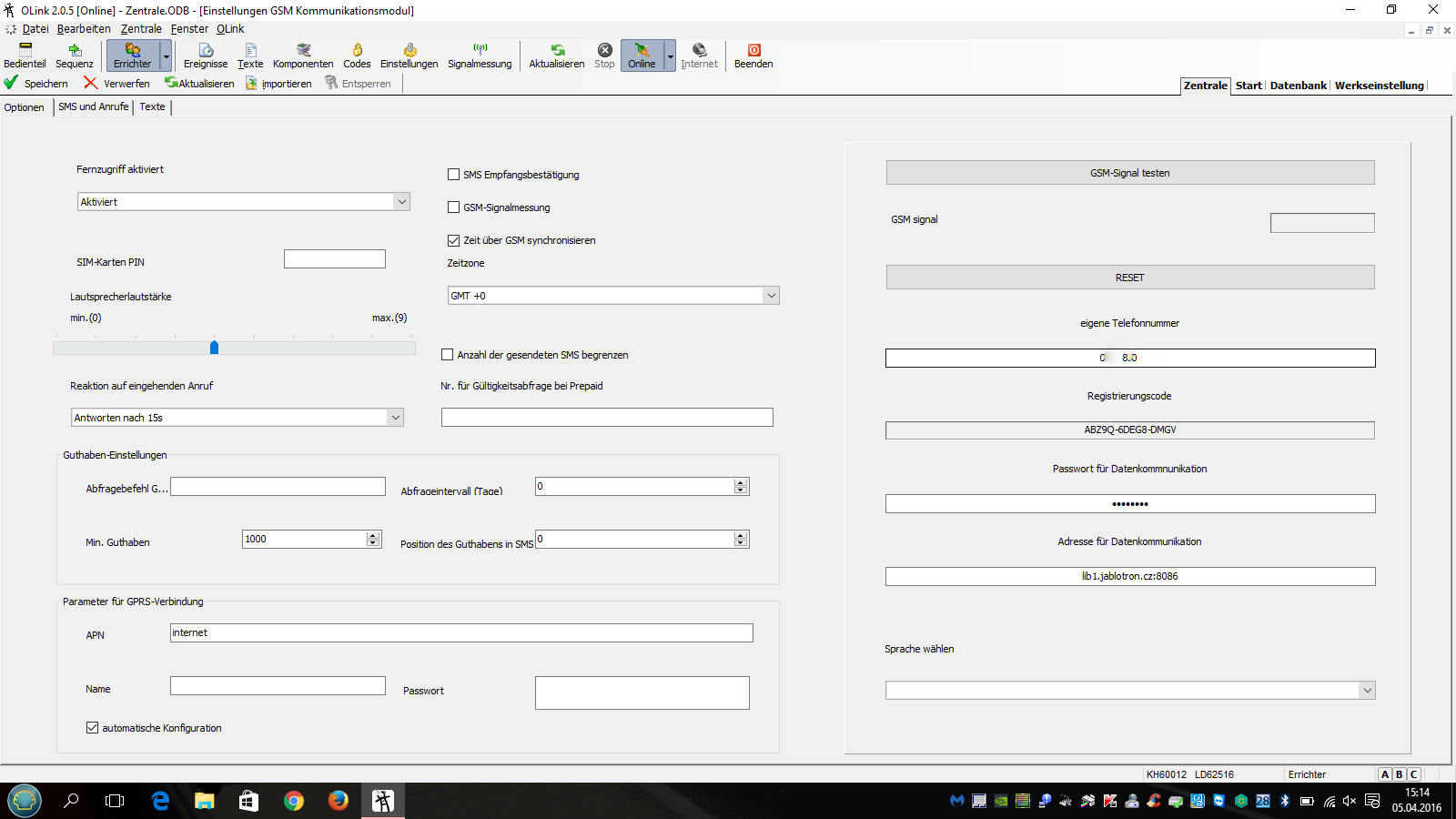The height and width of the screenshot is (819, 1456).
Task: Open Signalmessung from the toolbar
Action: point(480,56)
